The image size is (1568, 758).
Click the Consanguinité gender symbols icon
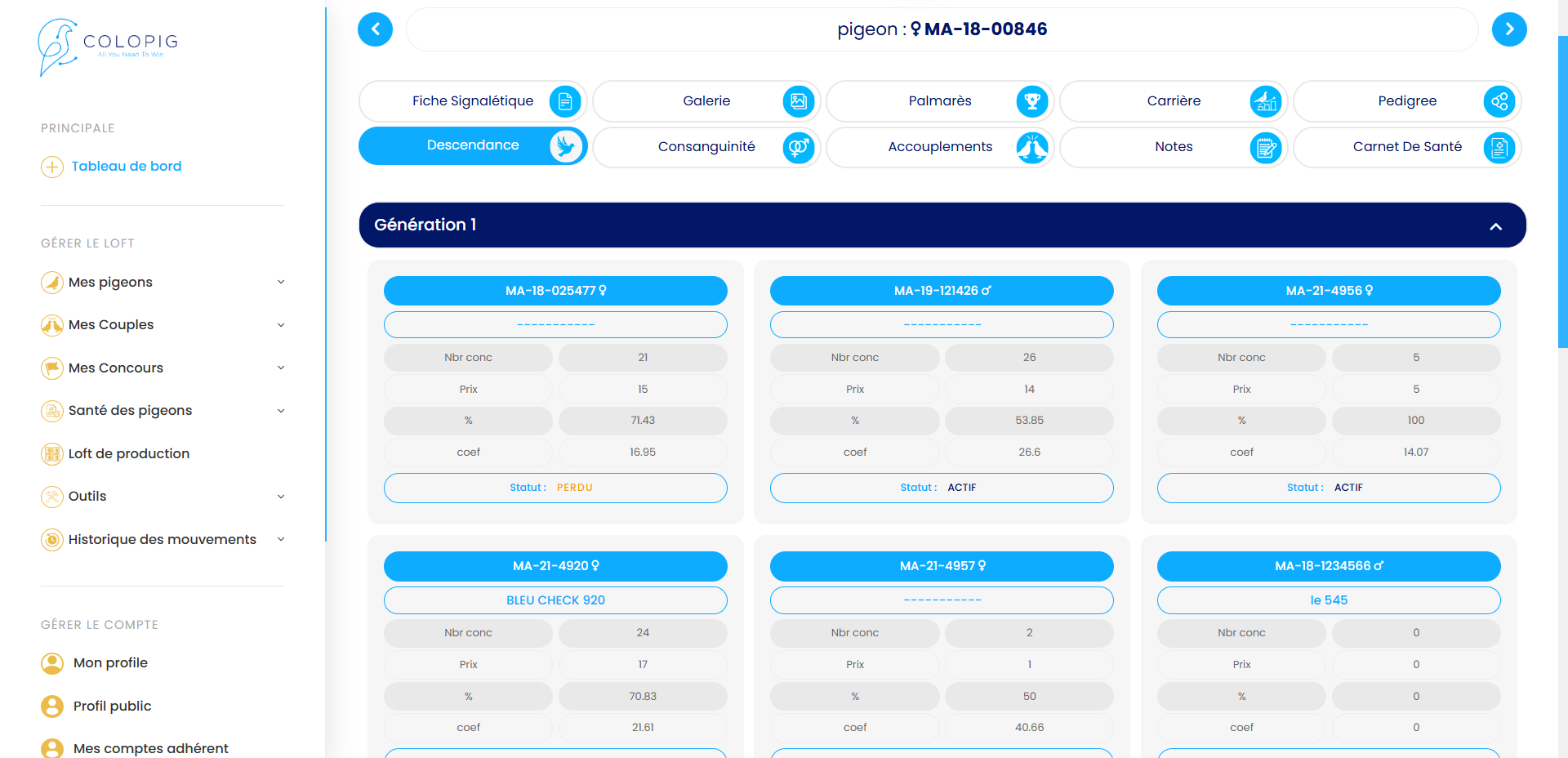coord(799,147)
